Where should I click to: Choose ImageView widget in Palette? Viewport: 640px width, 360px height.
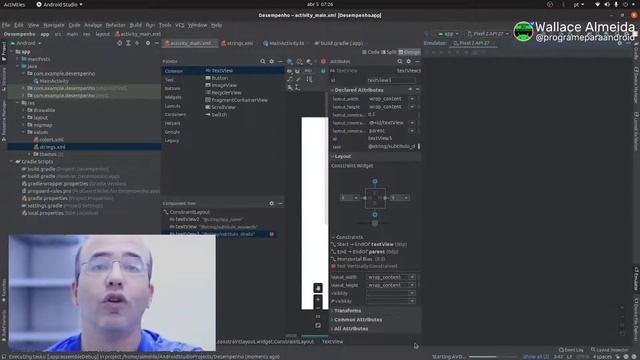(x=221, y=85)
